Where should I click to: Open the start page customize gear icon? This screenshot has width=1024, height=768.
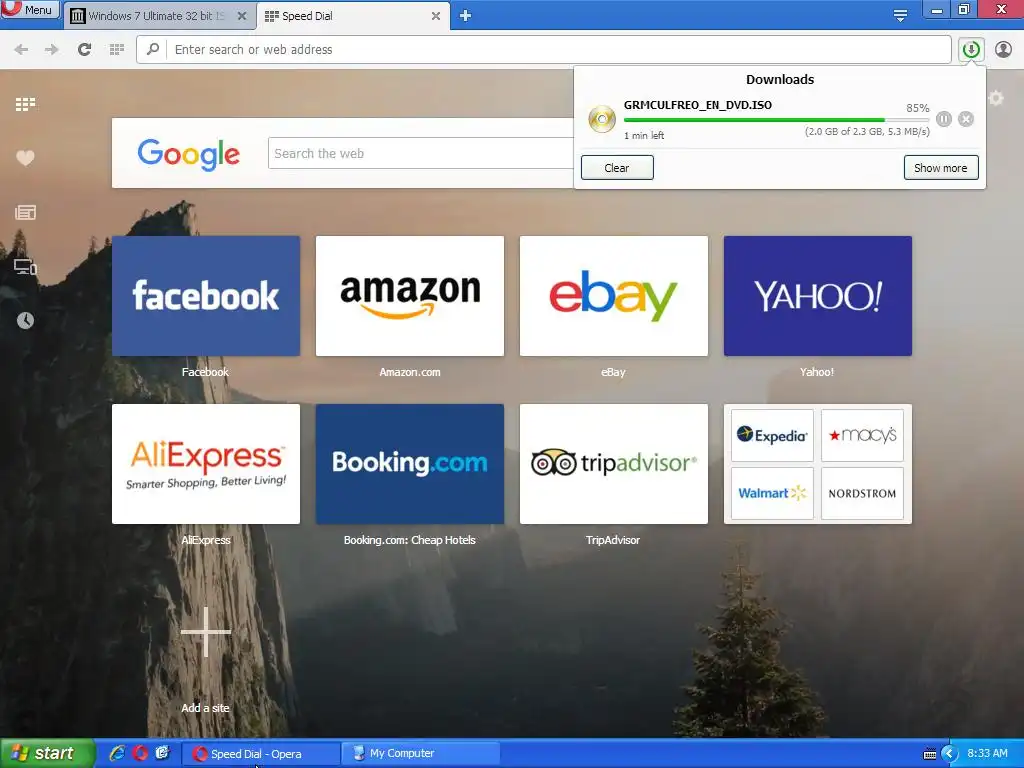point(997,99)
